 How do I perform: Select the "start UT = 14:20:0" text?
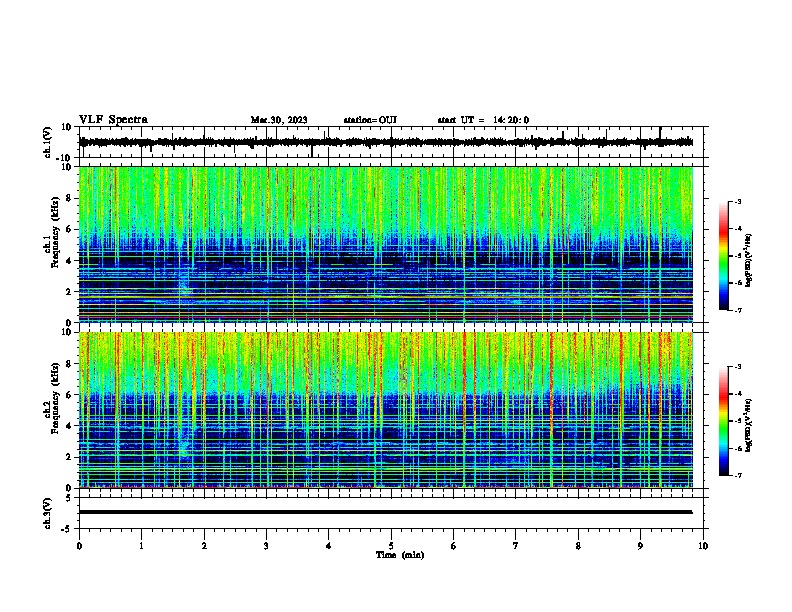tap(483, 120)
